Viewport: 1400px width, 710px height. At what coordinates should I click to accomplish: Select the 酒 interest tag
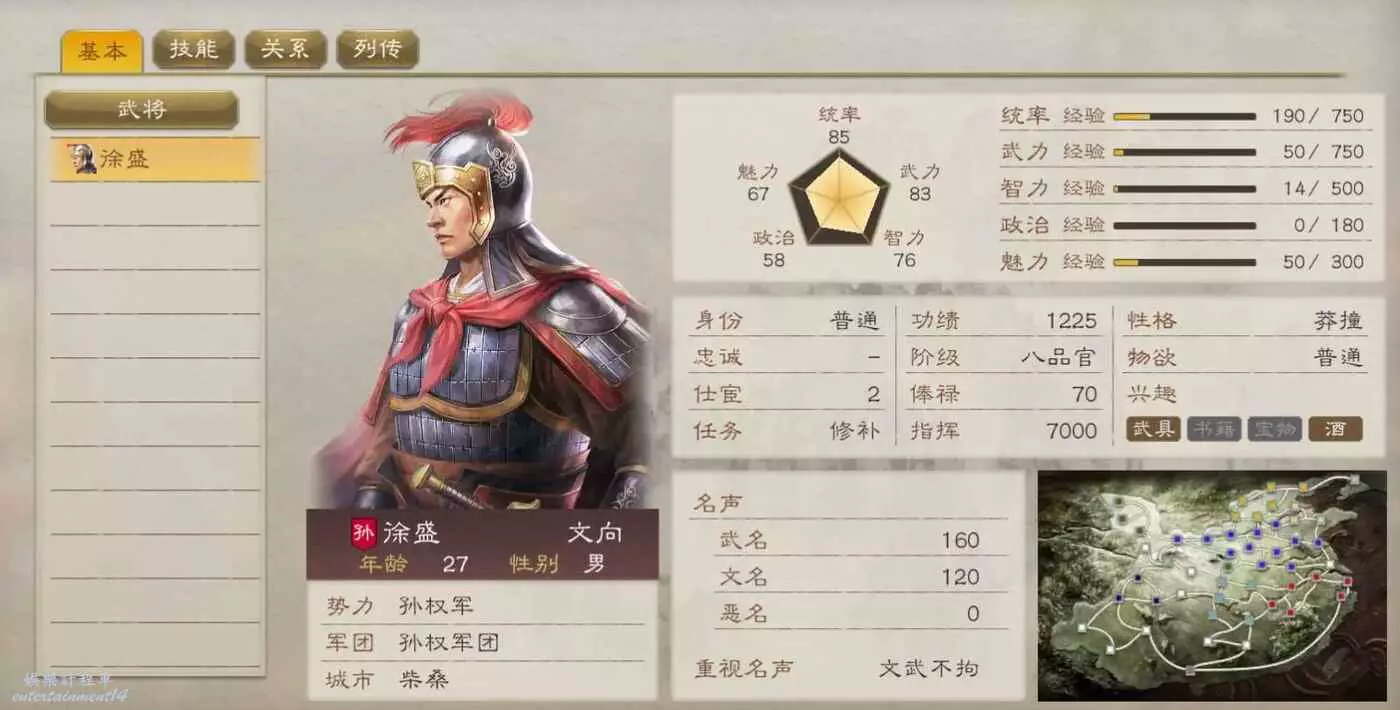click(1335, 429)
